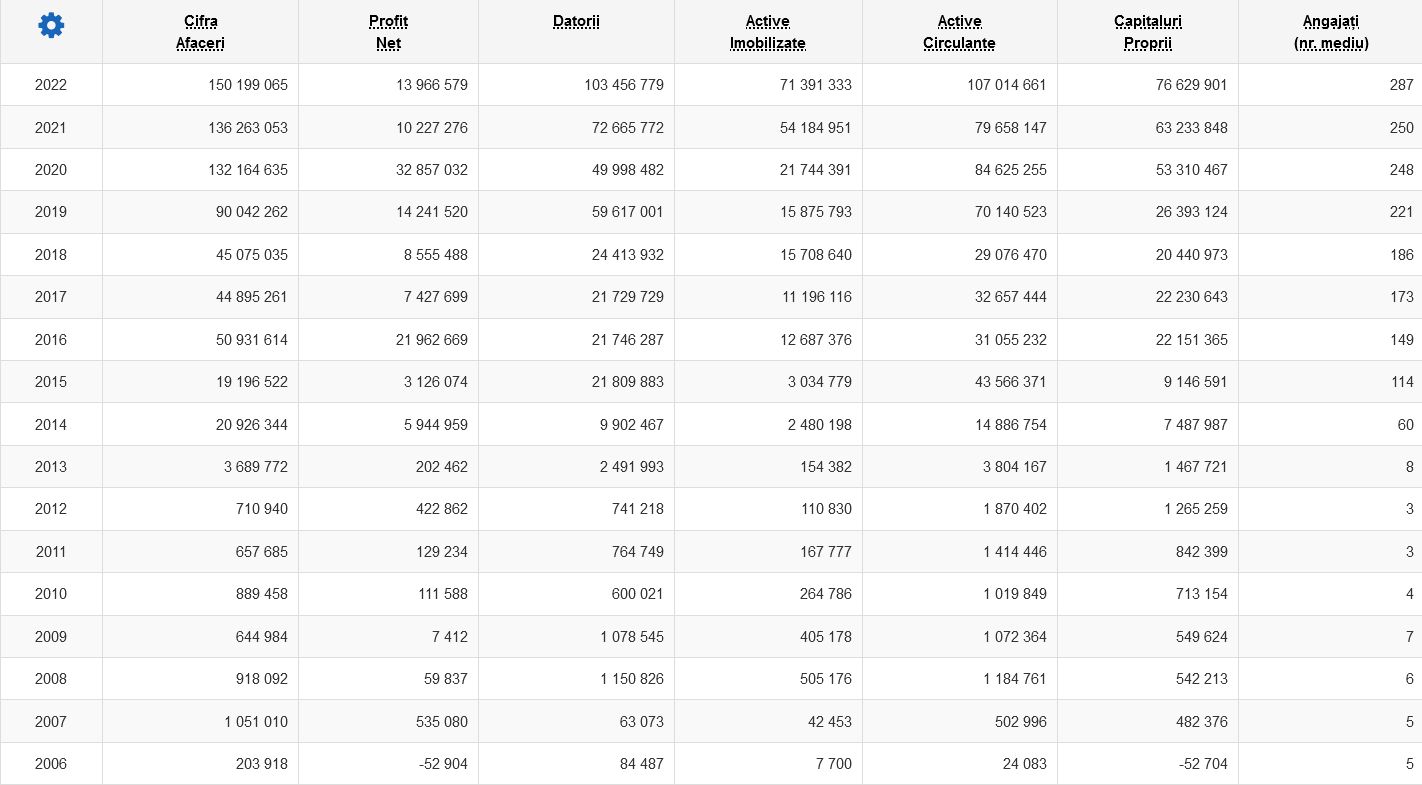The width and height of the screenshot is (1422, 785).
Task: Select the 2013 year row label
Action: click(51, 466)
